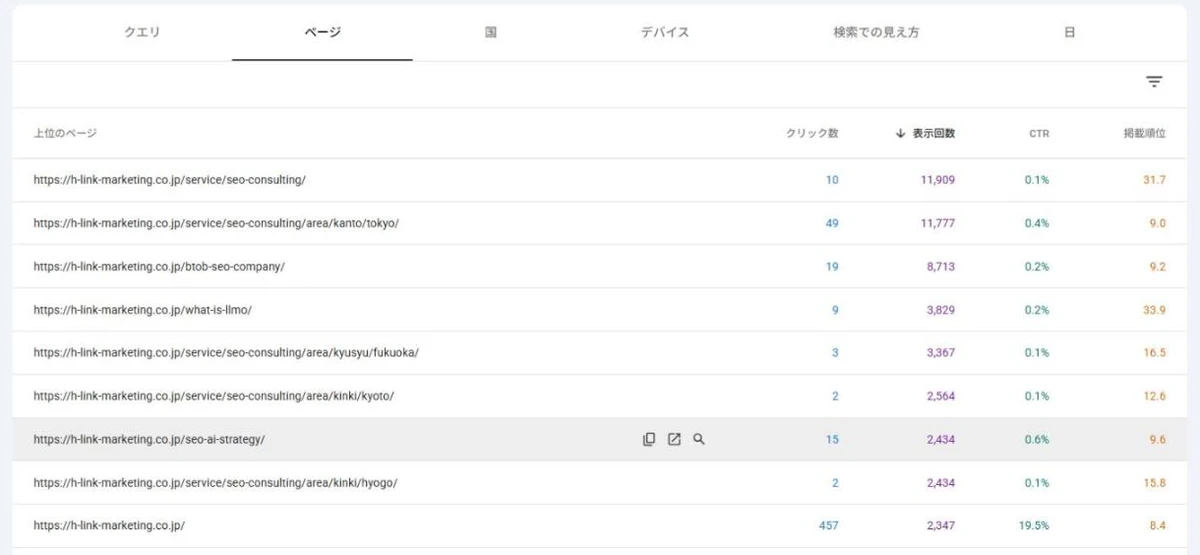Select the /service/seo-consulting/ page row

[600, 180]
